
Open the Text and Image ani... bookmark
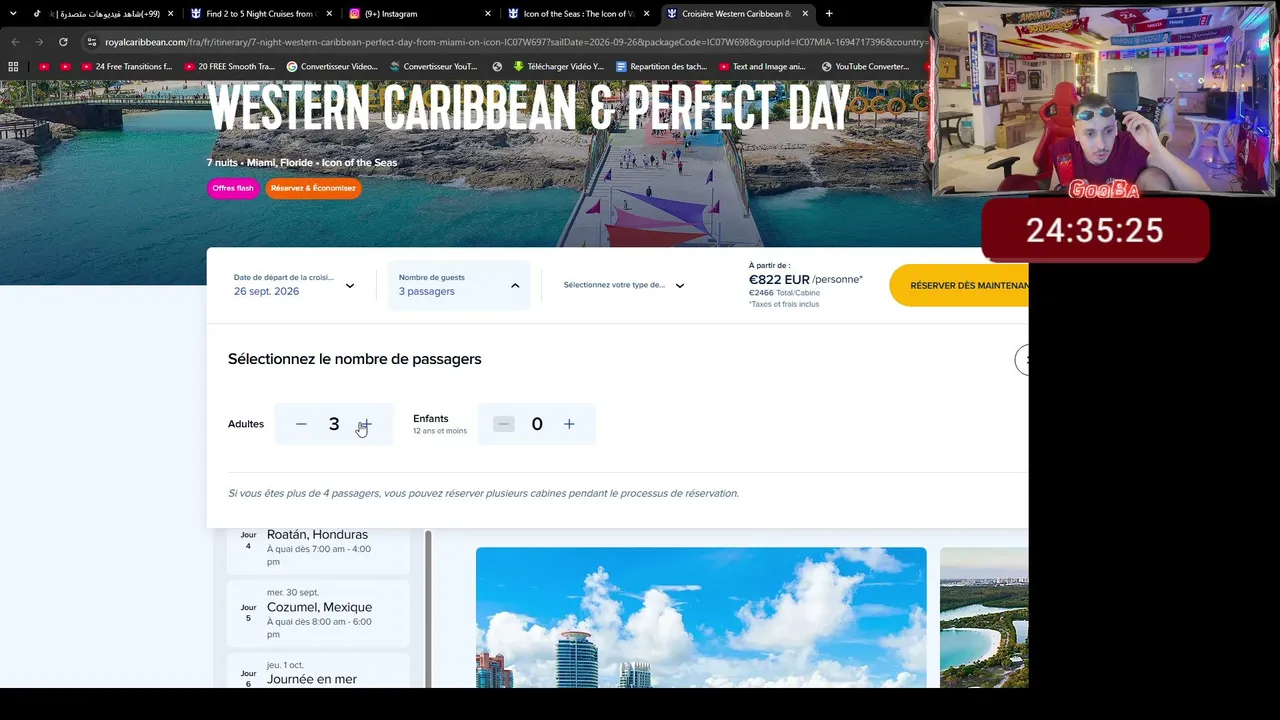coord(762,67)
